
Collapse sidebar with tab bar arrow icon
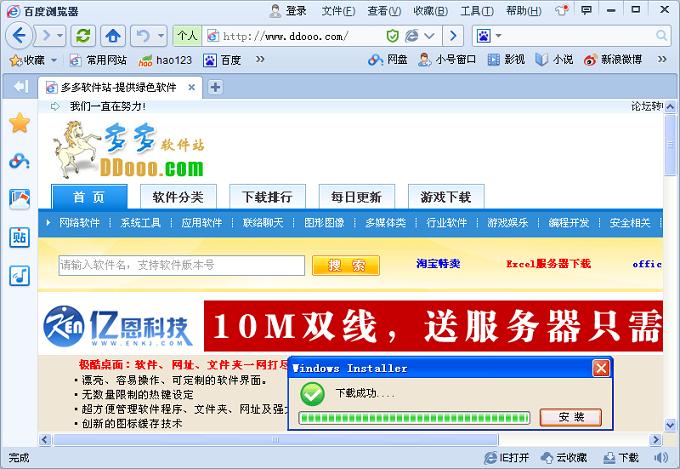tap(20, 87)
